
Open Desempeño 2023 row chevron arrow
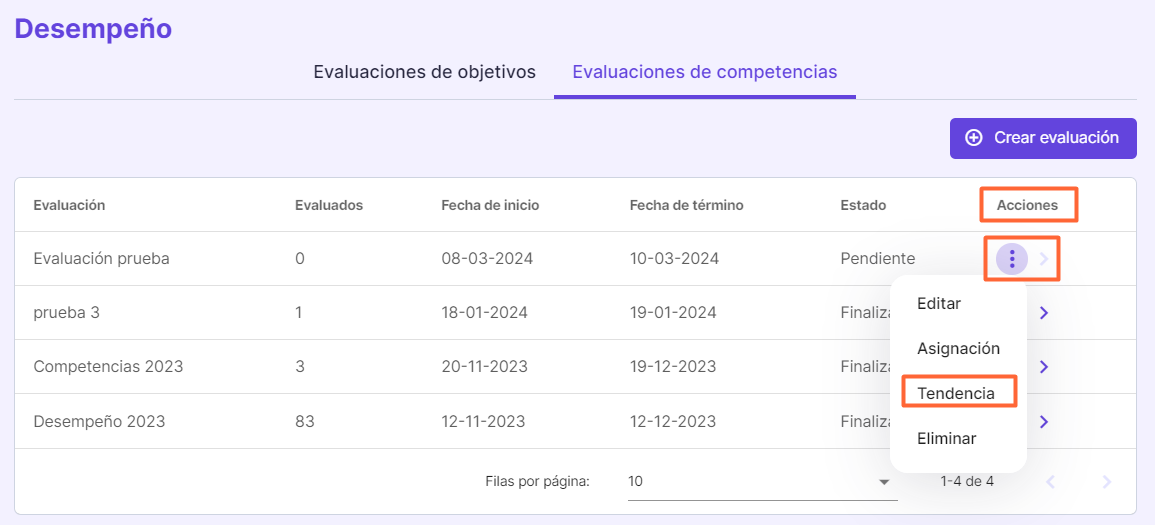click(x=1044, y=421)
